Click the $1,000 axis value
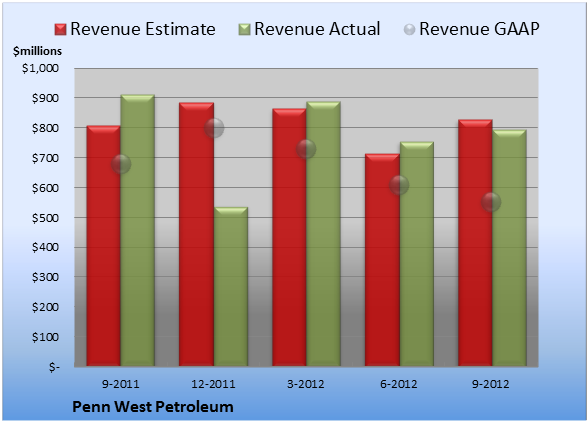The width and height of the screenshot is (588, 422). pos(40,68)
